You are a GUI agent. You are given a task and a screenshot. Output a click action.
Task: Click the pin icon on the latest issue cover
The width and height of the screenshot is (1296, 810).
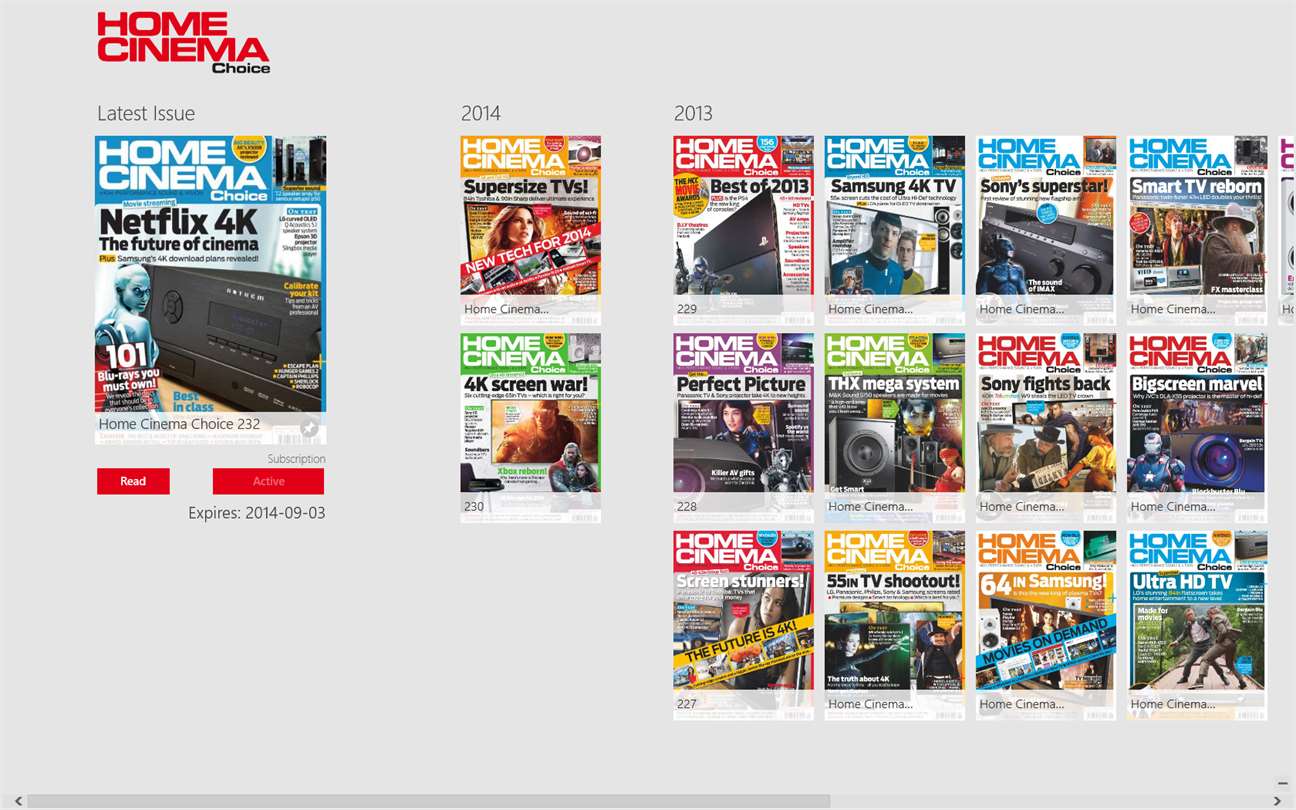point(309,428)
